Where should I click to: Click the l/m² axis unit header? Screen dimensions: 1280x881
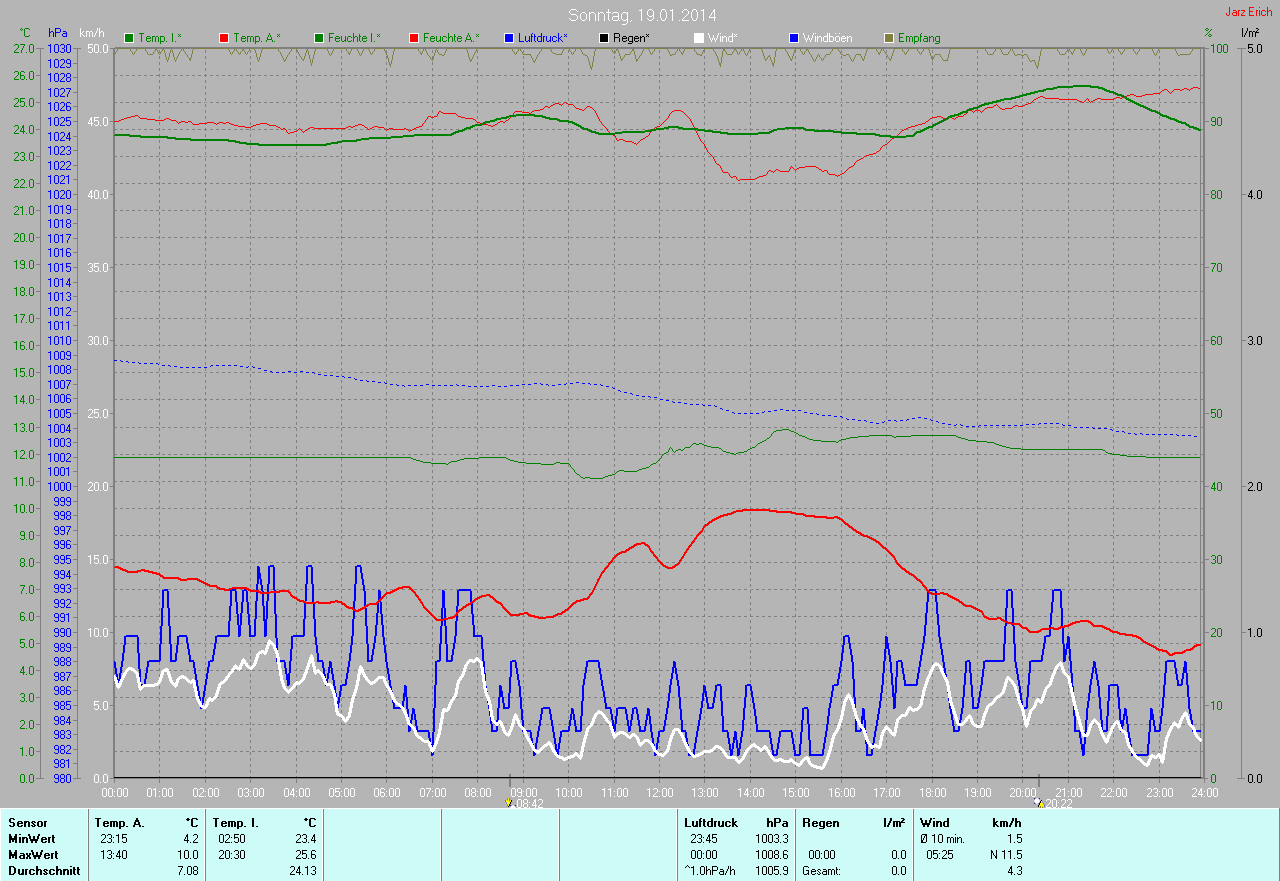[1249, 34]
